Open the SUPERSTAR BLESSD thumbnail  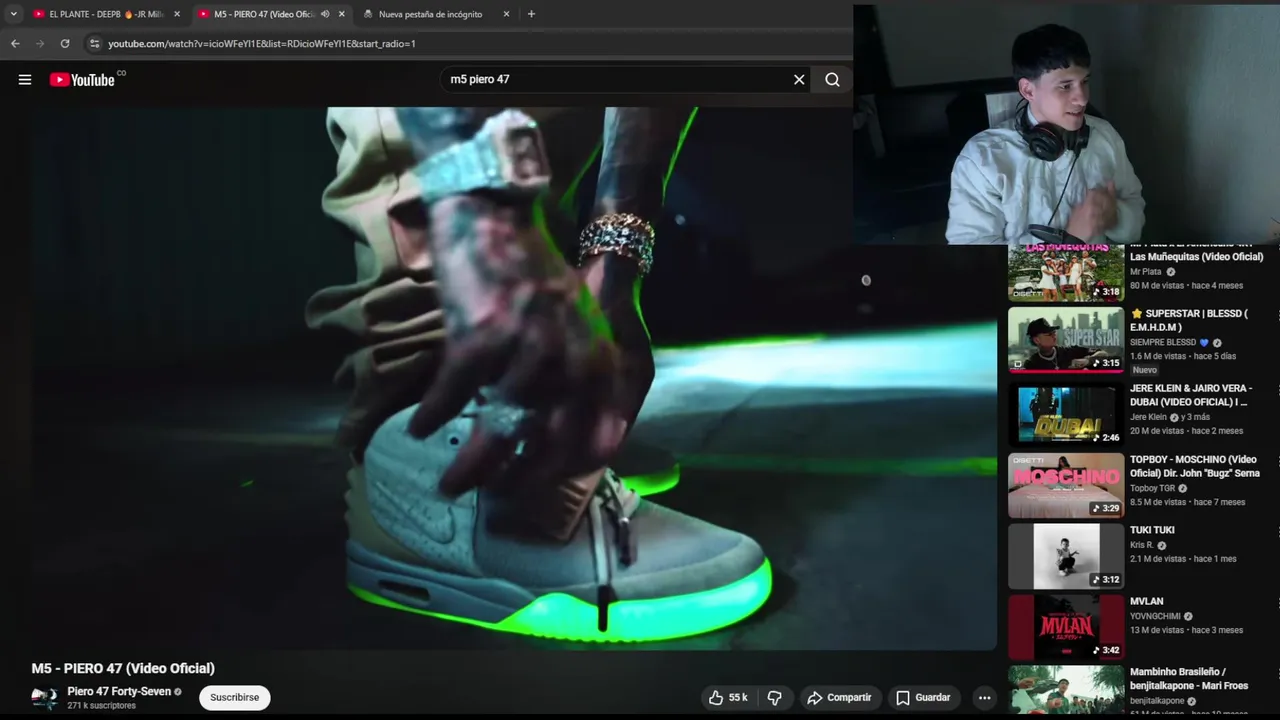pos(1066,340)
